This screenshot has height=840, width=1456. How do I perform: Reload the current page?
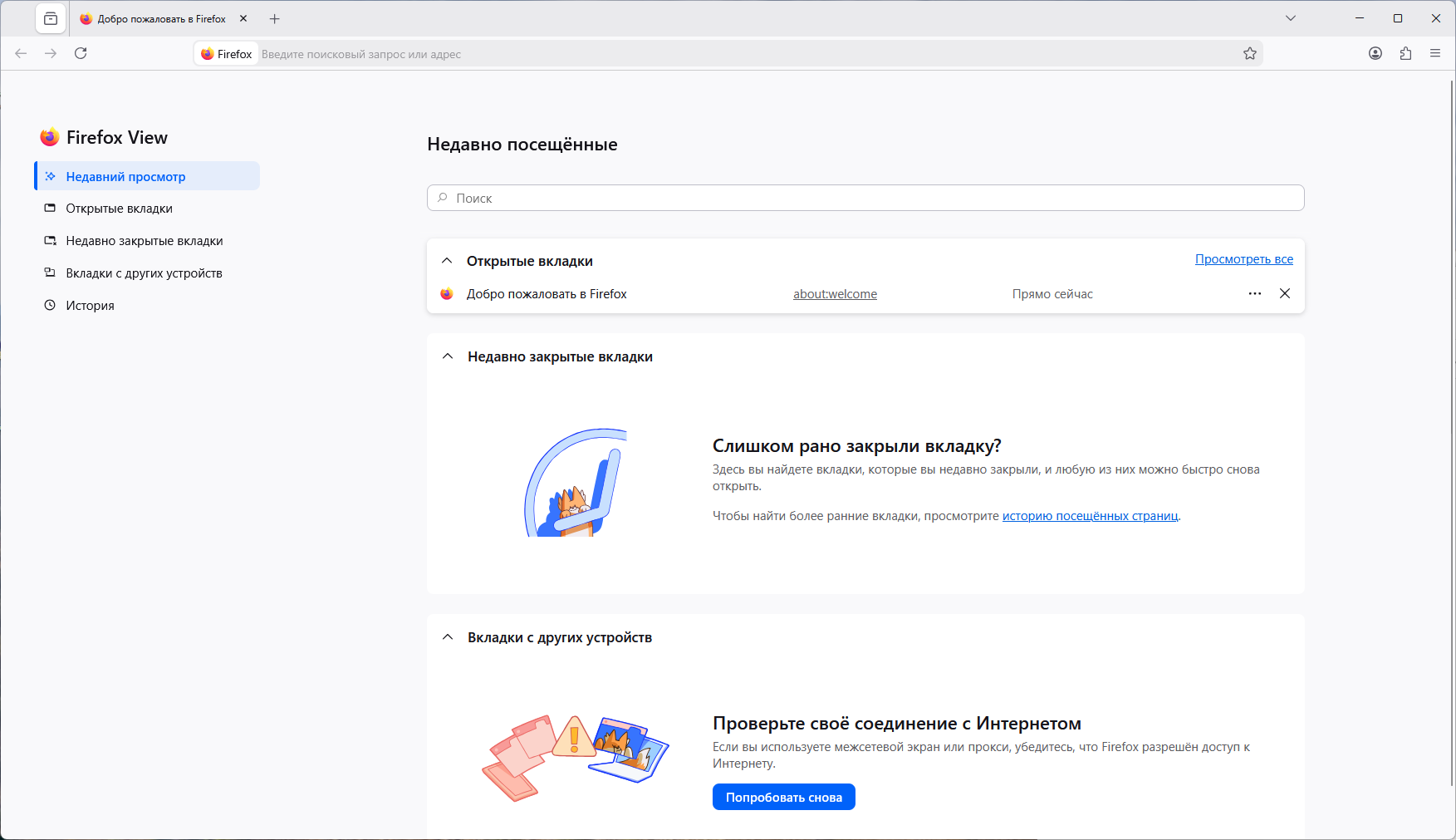click(x=81, y=53)
